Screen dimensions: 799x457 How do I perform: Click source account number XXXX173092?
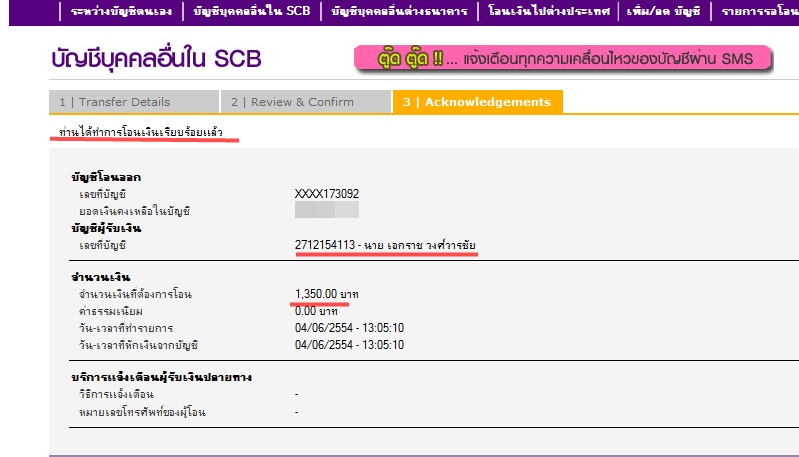327,194
